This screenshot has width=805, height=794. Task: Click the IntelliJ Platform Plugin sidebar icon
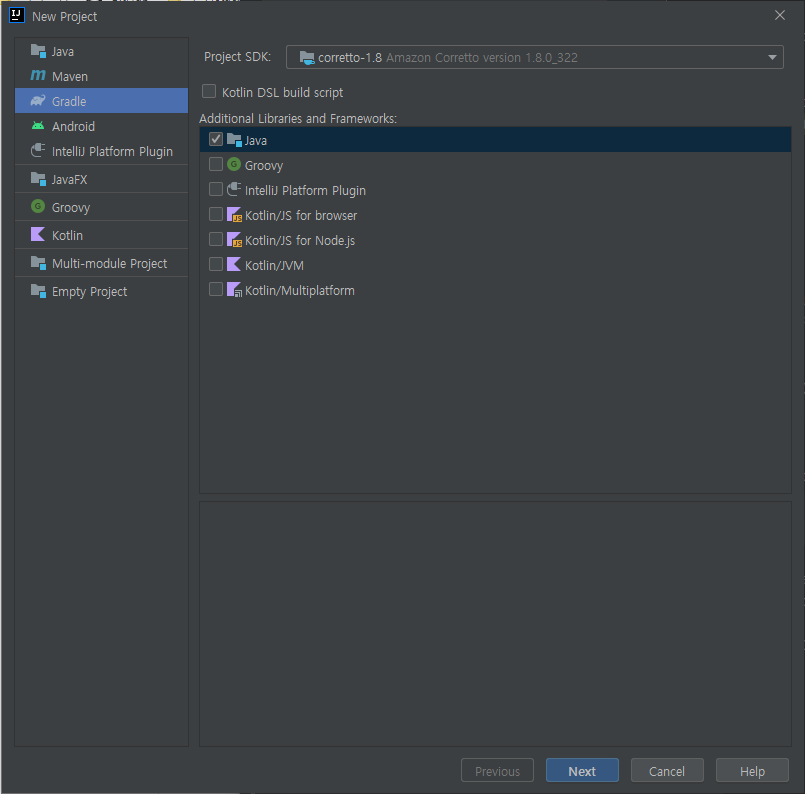click(x=38, y=150)
